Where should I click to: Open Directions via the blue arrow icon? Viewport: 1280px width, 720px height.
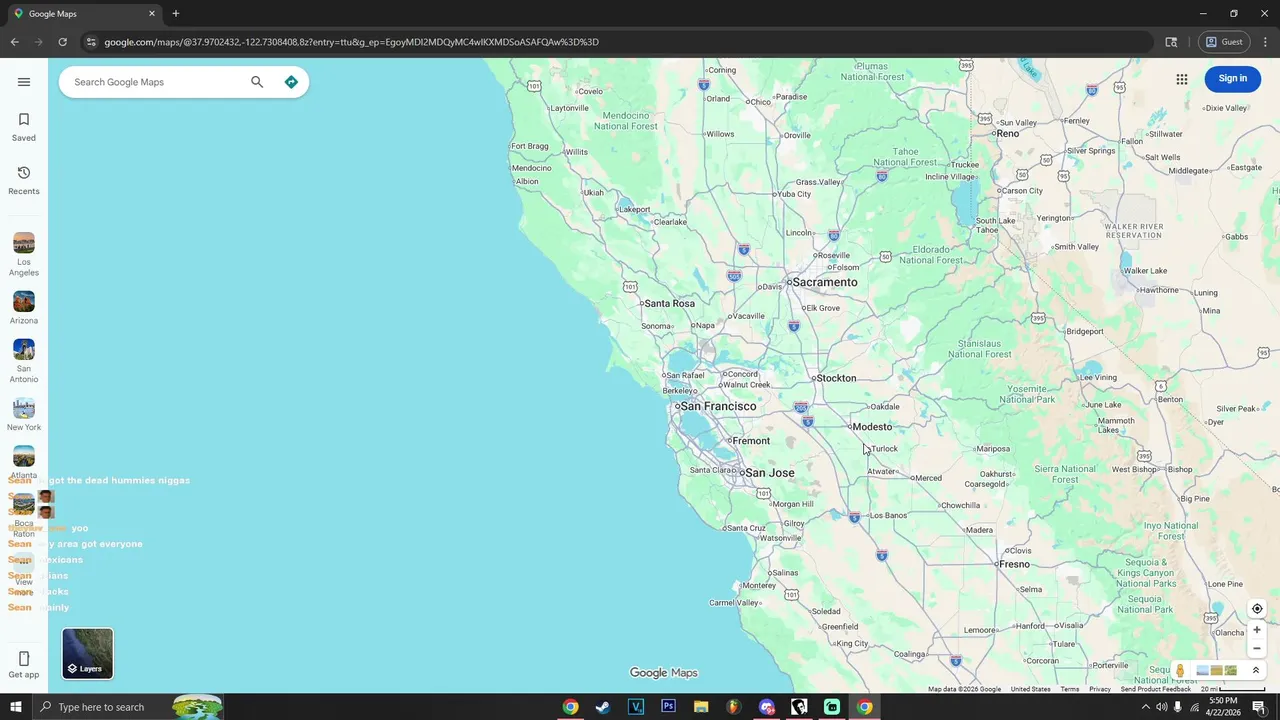tap(291, 82)
